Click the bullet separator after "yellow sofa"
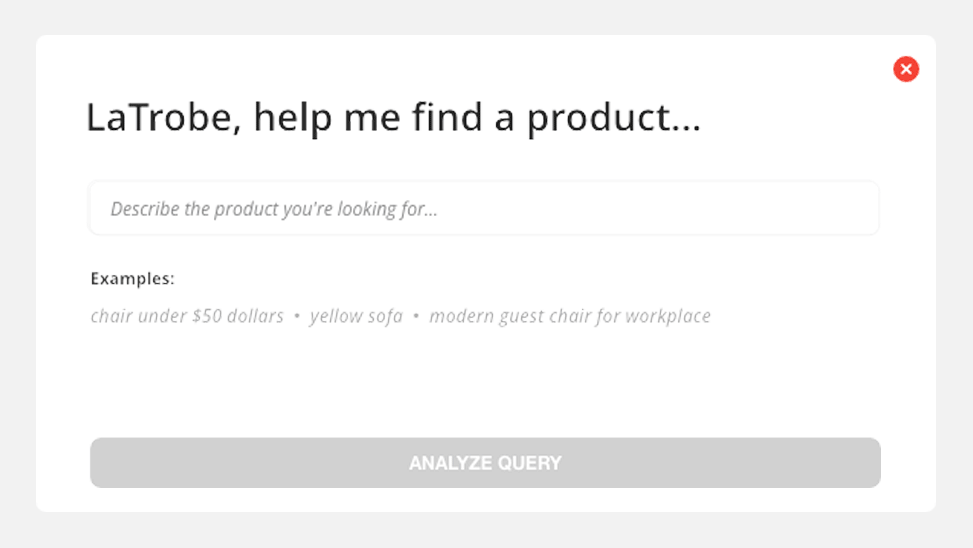This screenshot has height=548, width=973. click(416, 317)
